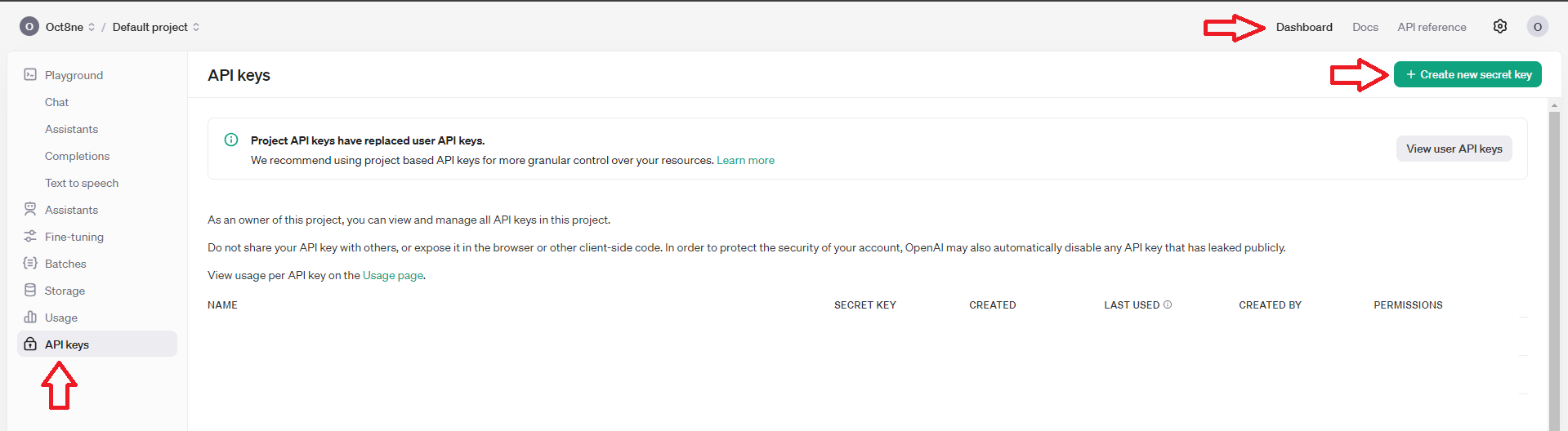Click the Batches icon in sidebar
This screenshot has width=1568, height=431.
30,264
